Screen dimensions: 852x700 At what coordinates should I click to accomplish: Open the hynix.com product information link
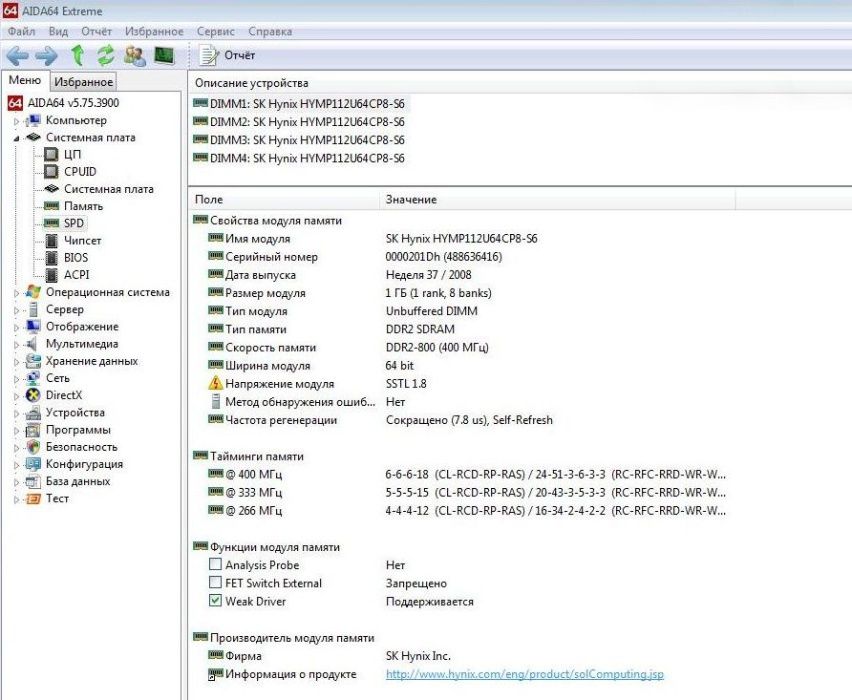[524, 674]
